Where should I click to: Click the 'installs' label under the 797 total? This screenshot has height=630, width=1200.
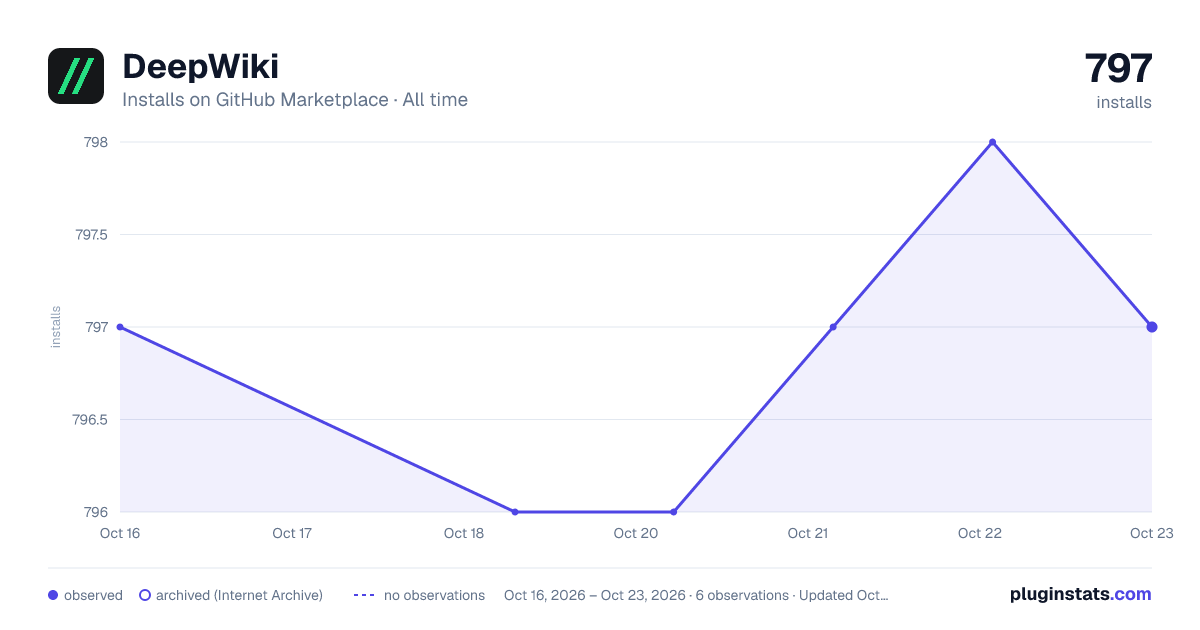click(1124, 102)
